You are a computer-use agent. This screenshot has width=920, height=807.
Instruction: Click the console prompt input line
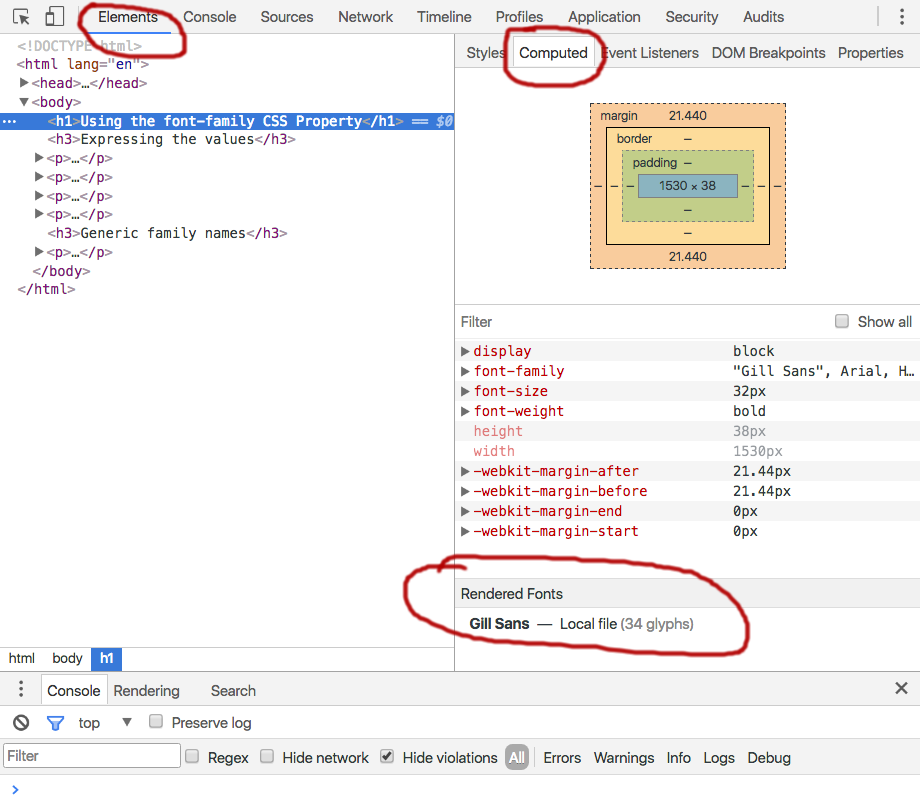(460, 789)
